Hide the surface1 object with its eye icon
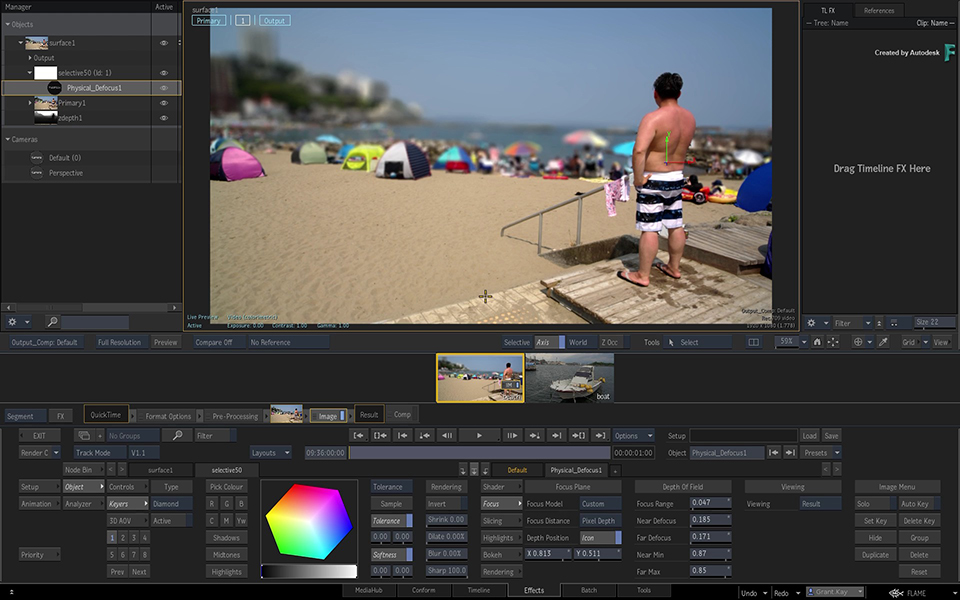Viewport: 960px width, 600px height. coord(164,43)
